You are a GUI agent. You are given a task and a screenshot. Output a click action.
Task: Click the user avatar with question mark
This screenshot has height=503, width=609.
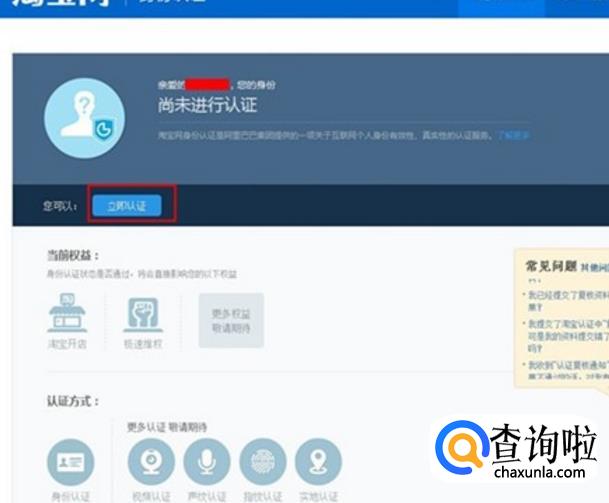[x=85, y=118]
